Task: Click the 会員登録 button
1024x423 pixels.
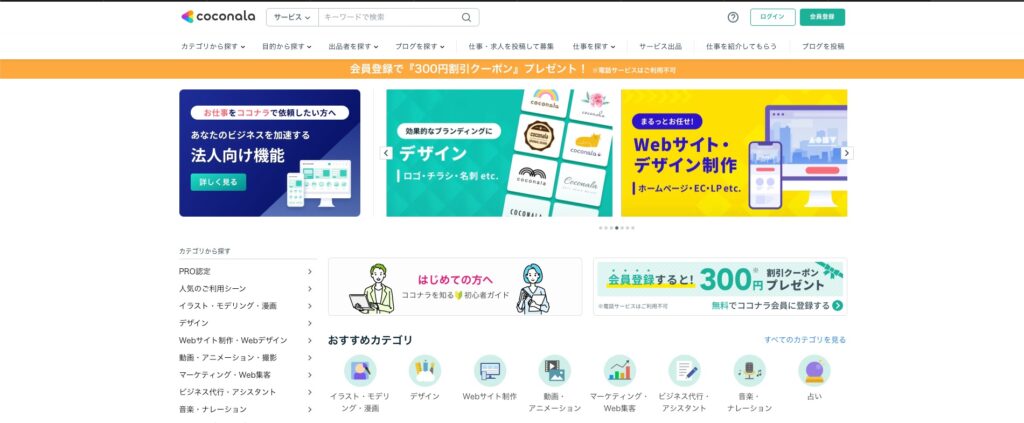Action: [822, 17]
